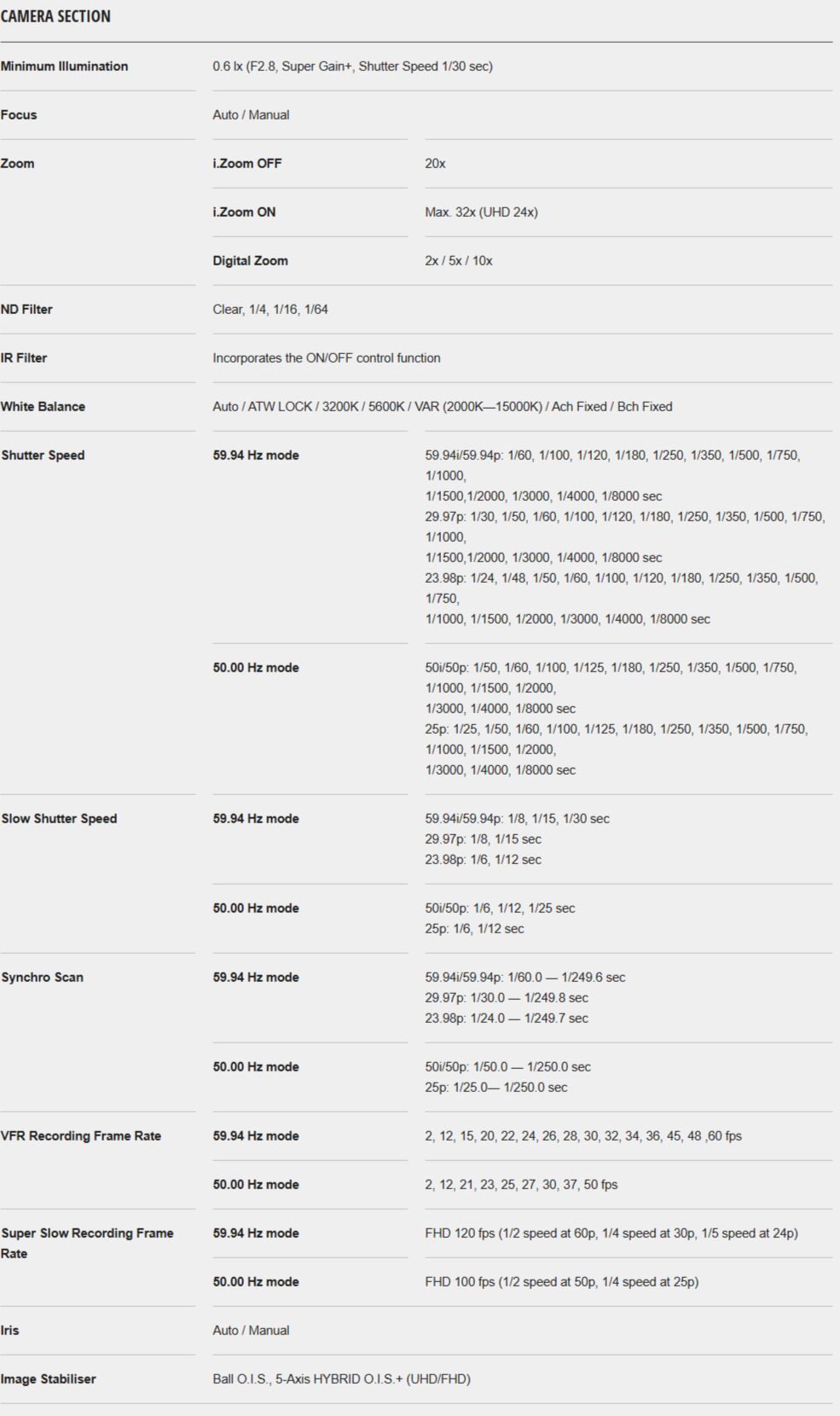Click Shutter Speed 59.94 Hz mode label
The image size is (840, 1416).
pyautogui.click(x=256, y=456)
